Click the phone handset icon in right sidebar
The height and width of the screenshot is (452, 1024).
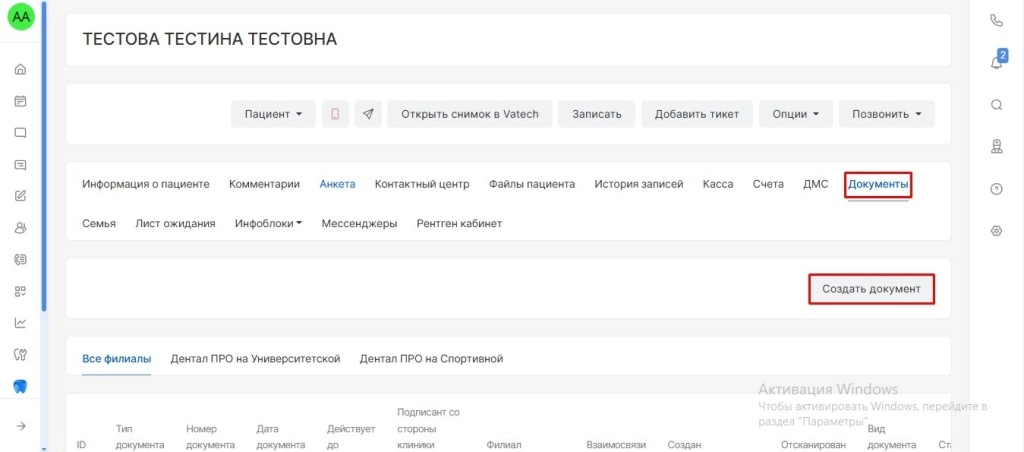[996, 20]
